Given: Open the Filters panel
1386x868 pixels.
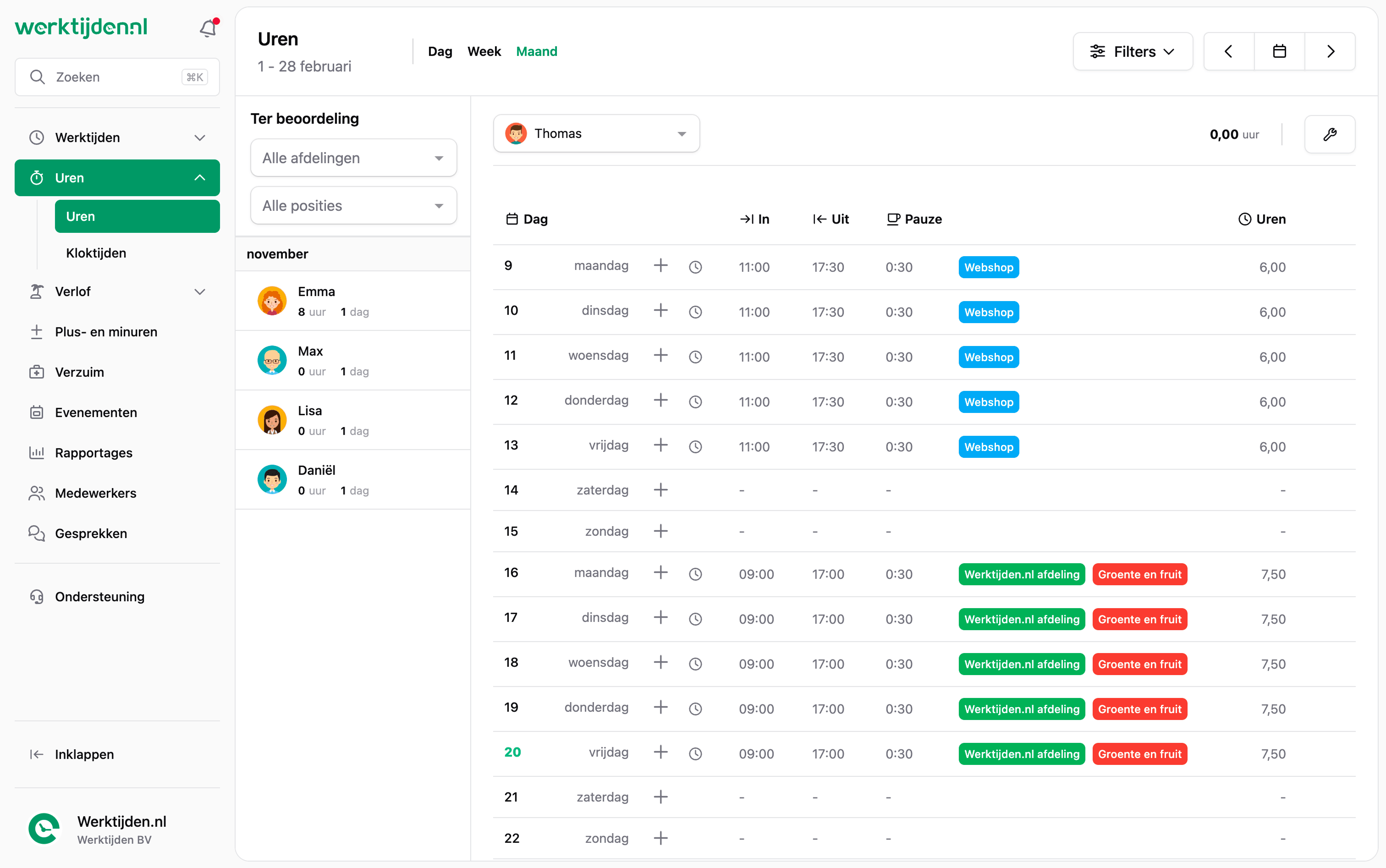Looking at the screenshot, I should (1132, 51).
